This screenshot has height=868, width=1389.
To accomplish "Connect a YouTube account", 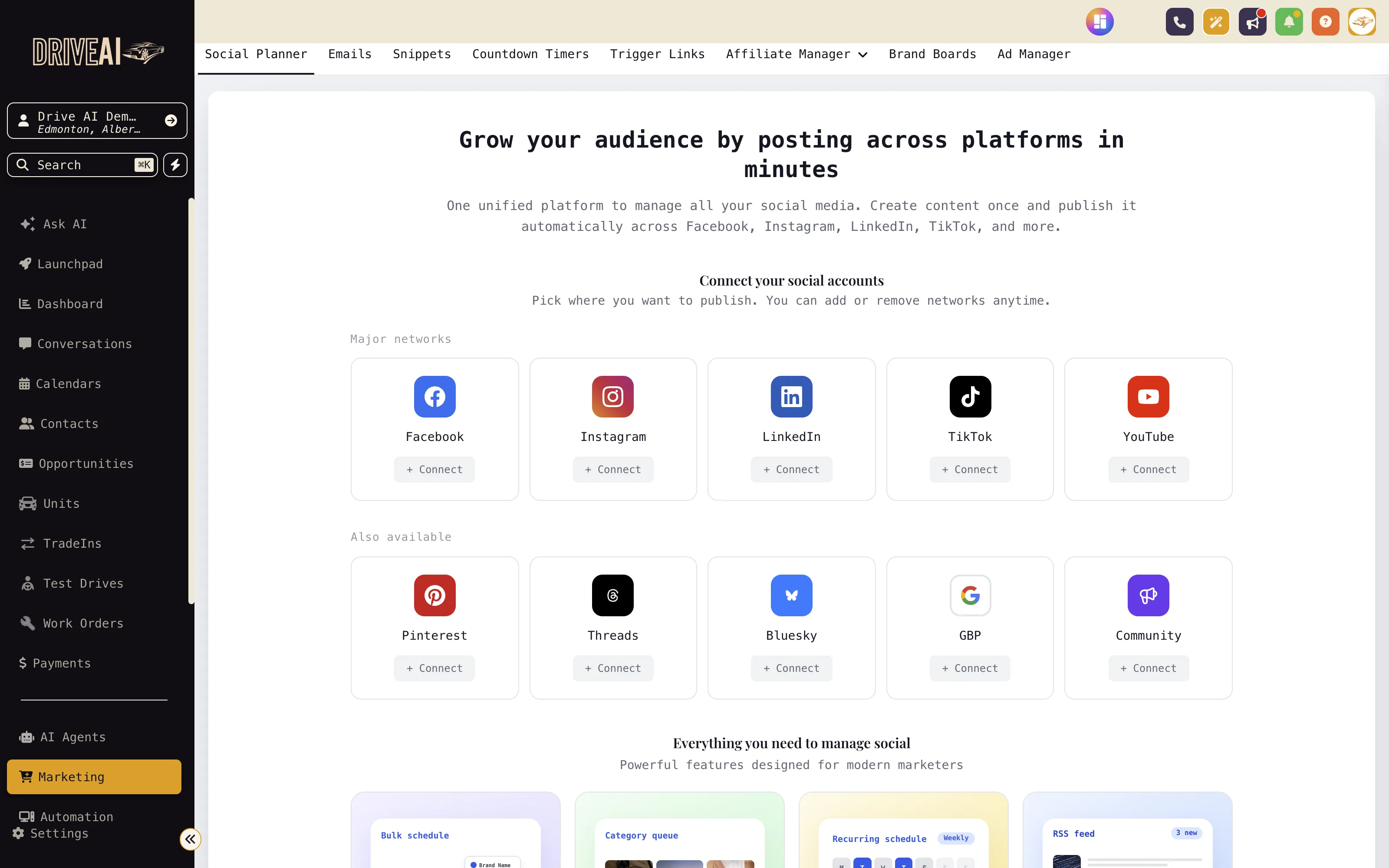I will point(1149,470).
